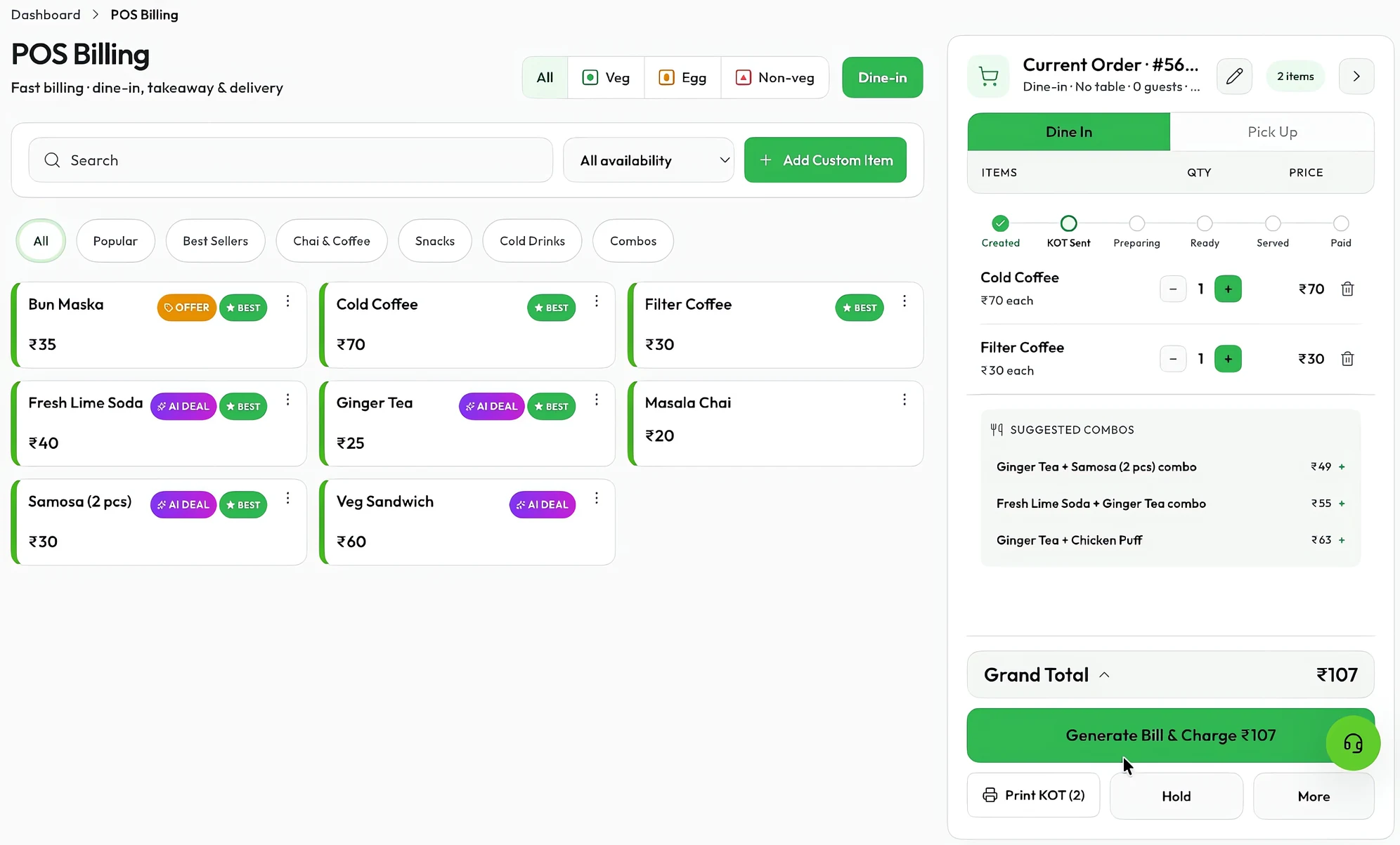Click the right chevron next to 2 items
Screen dimensions: 1400x845
(x=1356, y=77)
